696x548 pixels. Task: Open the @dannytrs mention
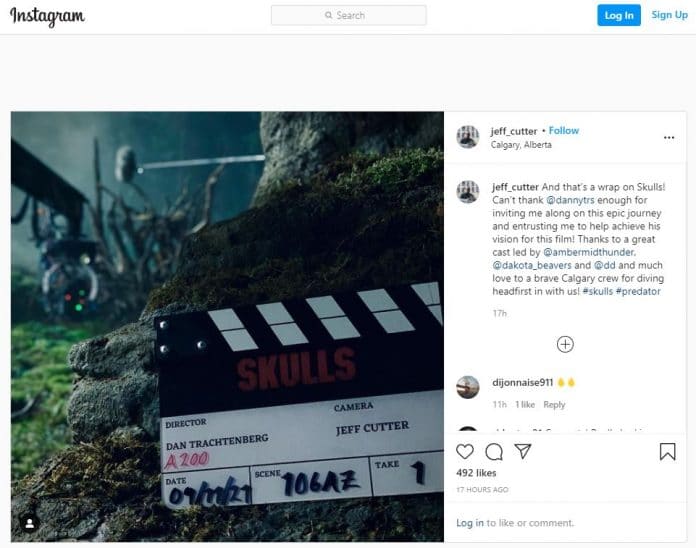570,200
